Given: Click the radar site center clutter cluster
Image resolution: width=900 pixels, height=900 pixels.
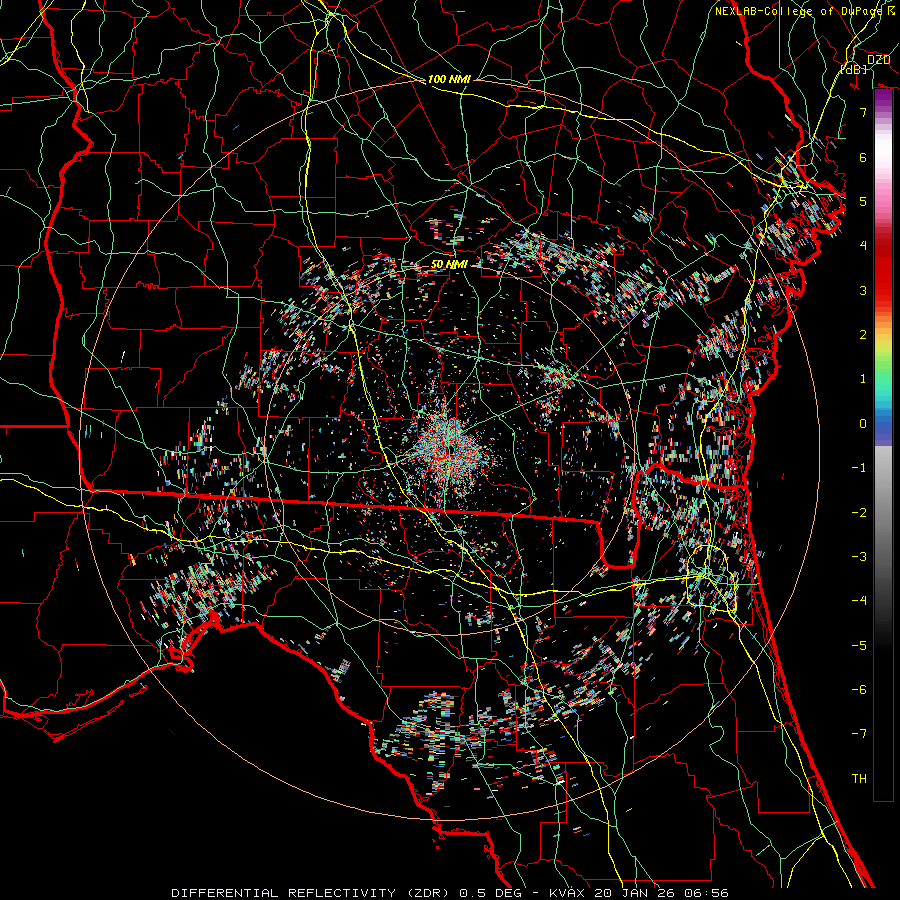Looking at the screenshot, I should click(x=447, y=444).
